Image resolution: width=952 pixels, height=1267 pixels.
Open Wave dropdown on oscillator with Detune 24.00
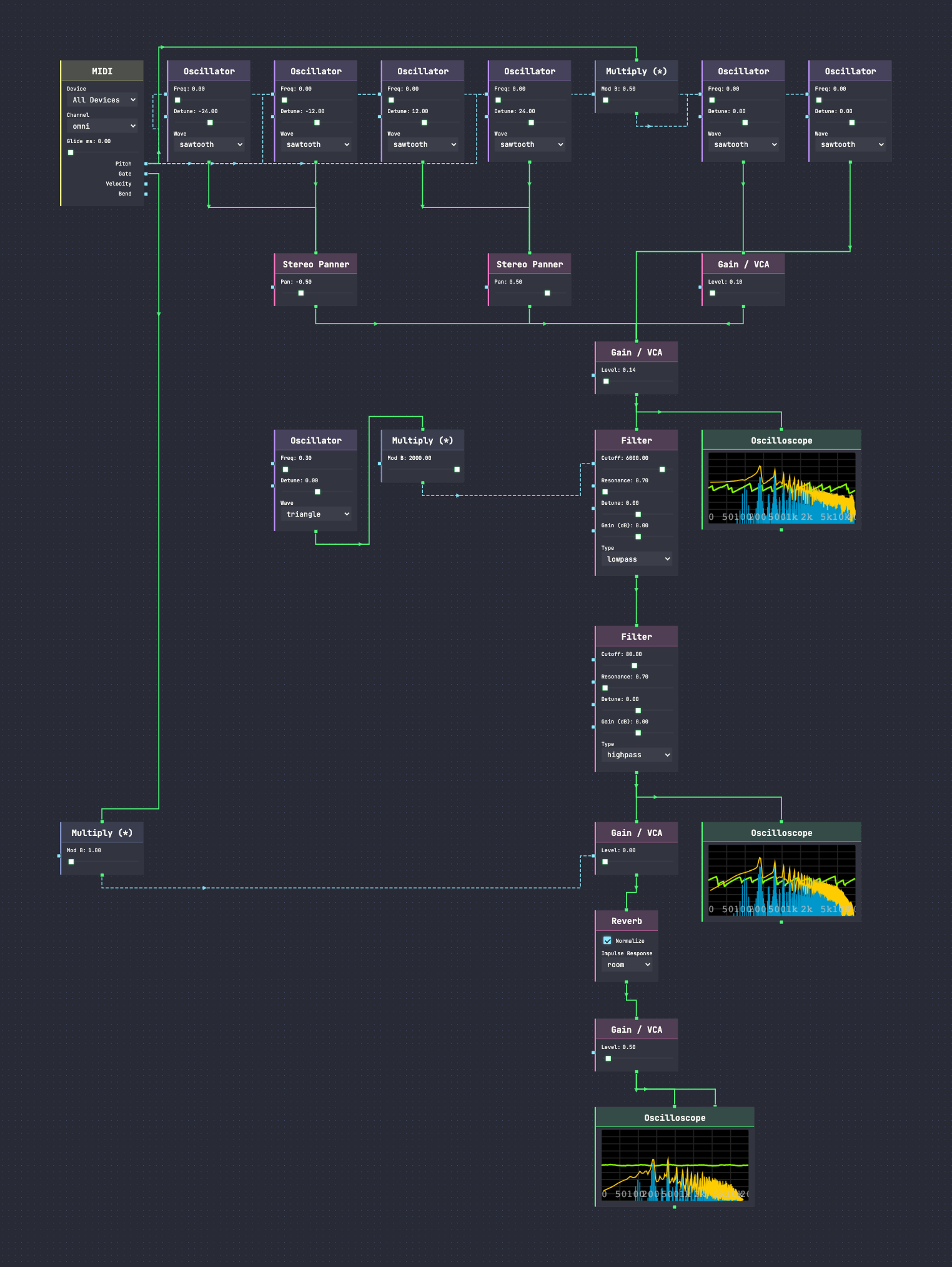(x=530, y=144)
